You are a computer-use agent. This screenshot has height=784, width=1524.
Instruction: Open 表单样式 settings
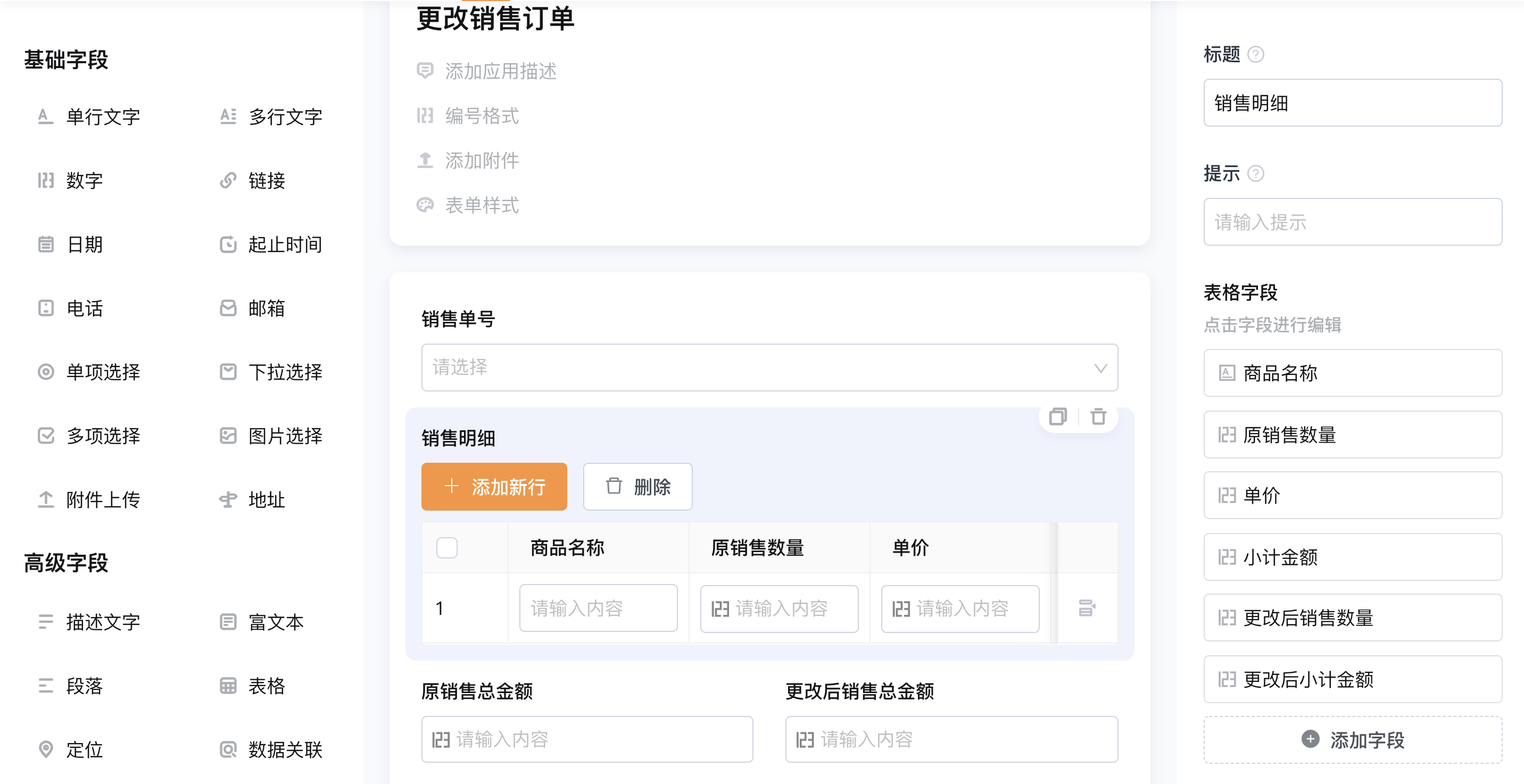tap(468, 205)
